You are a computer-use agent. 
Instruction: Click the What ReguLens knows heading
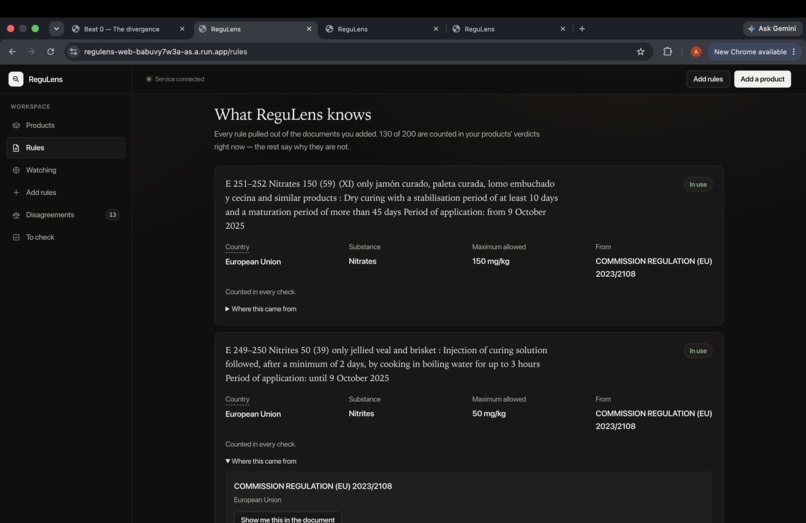click(292, 114)
